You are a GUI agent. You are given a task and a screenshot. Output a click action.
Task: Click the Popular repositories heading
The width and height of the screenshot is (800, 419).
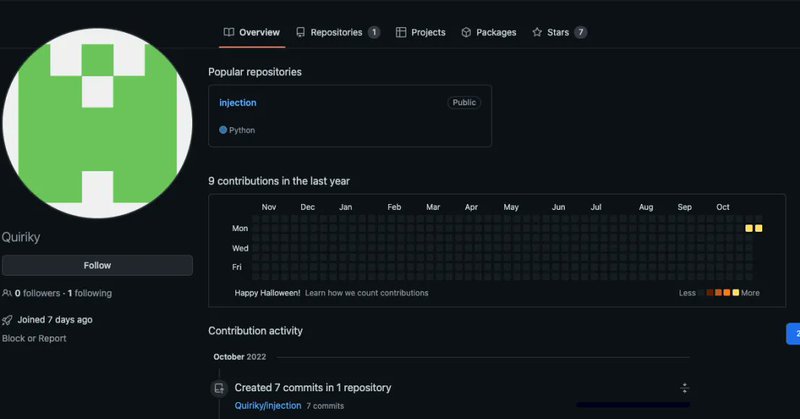[255, 72]
